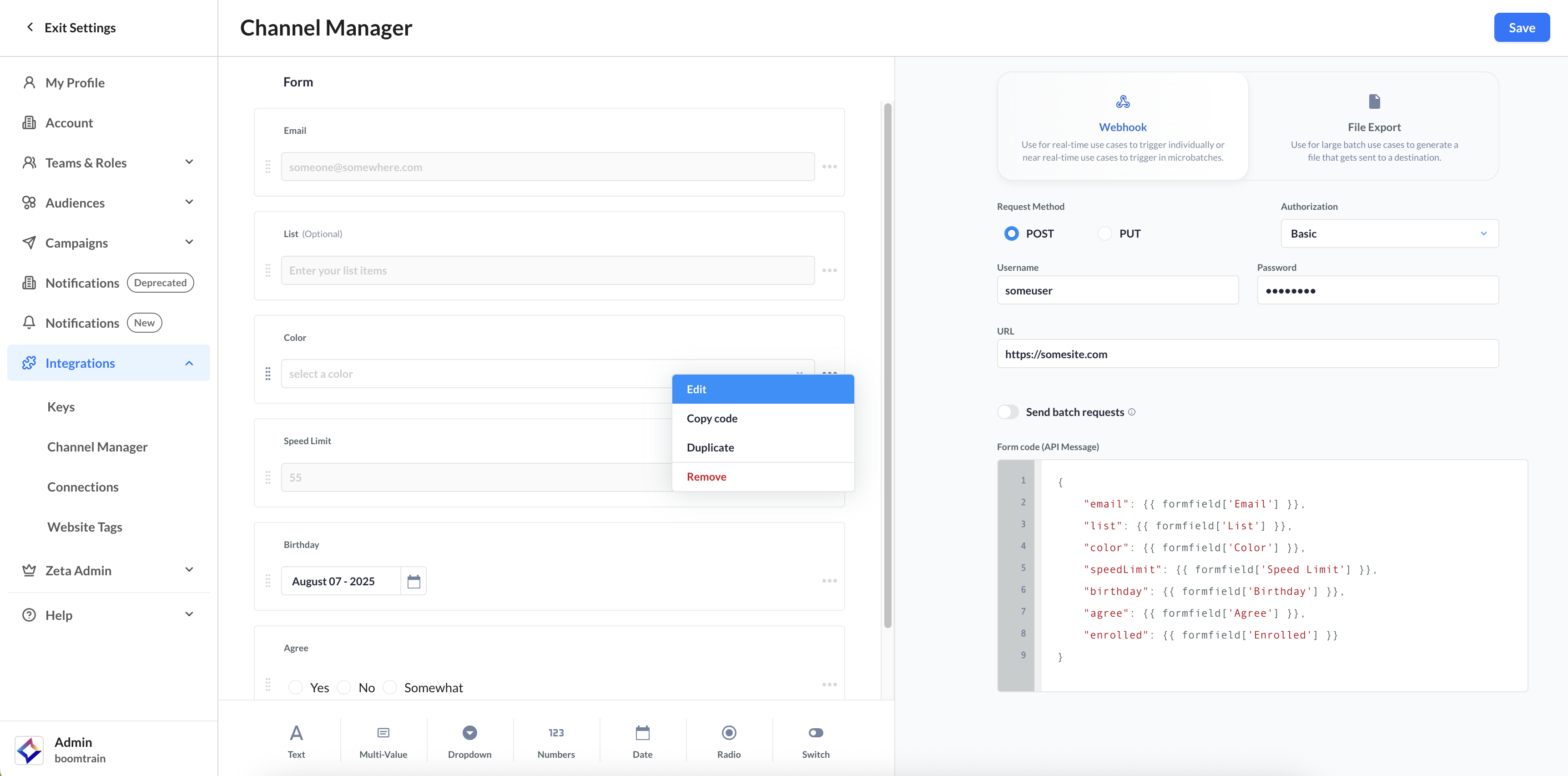
Task: Open the Authorization Basic dropdown
Action: tap(1389, 233)
